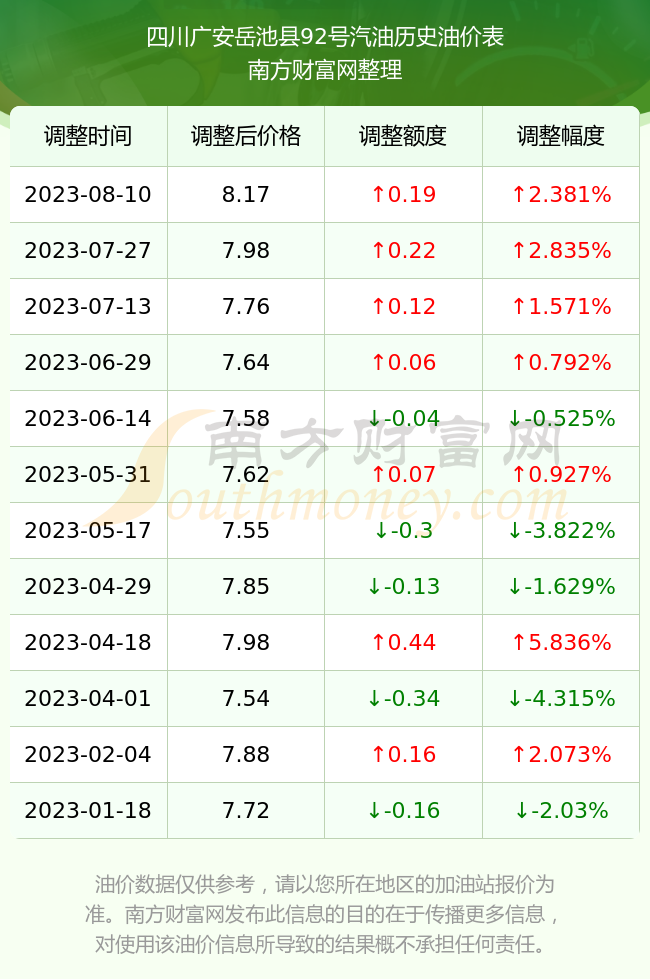Image resolution: width=650 pixels, height=980 pixels.
Task: Select the 2023-07-13 date cell
Action: 88,306
